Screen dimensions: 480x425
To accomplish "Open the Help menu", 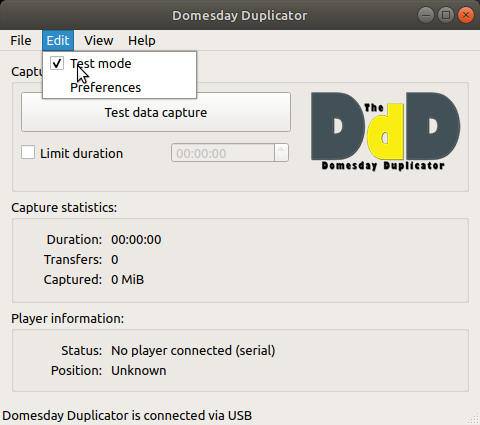I will [142, 40].
